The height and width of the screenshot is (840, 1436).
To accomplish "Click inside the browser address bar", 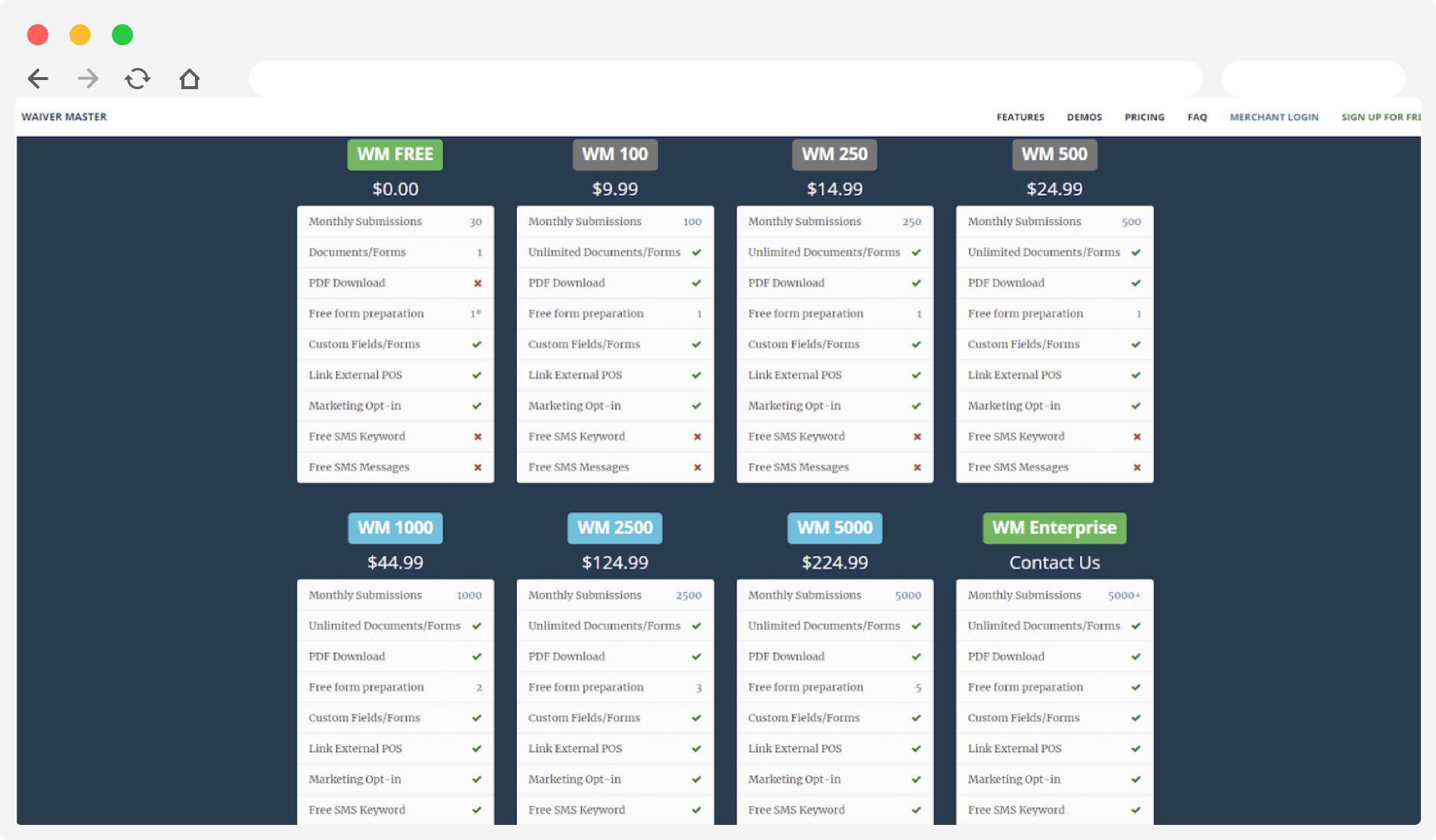I will click(x=726, y=78).
